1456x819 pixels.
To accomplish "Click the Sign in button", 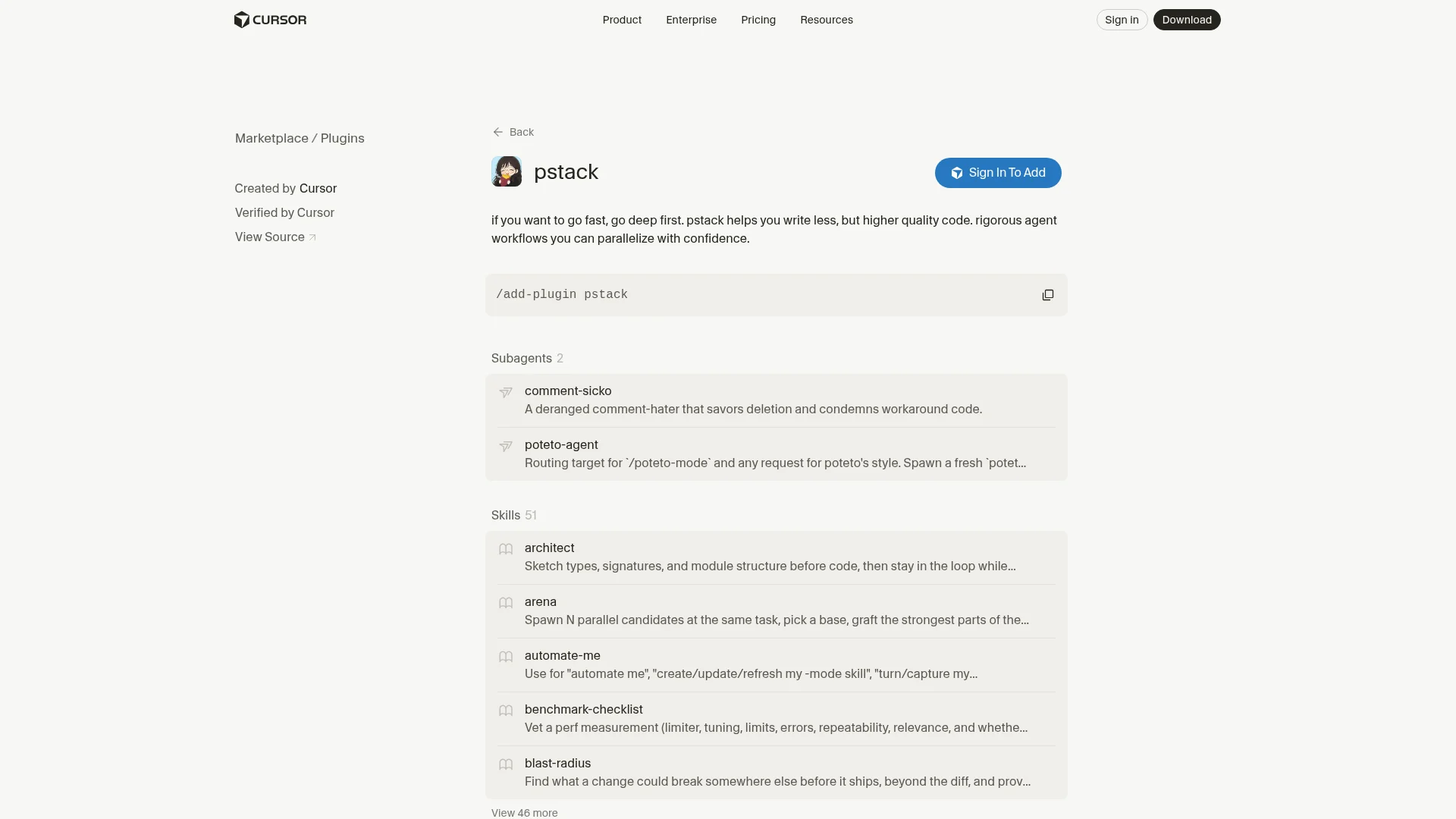I will tap(1122, 20).
